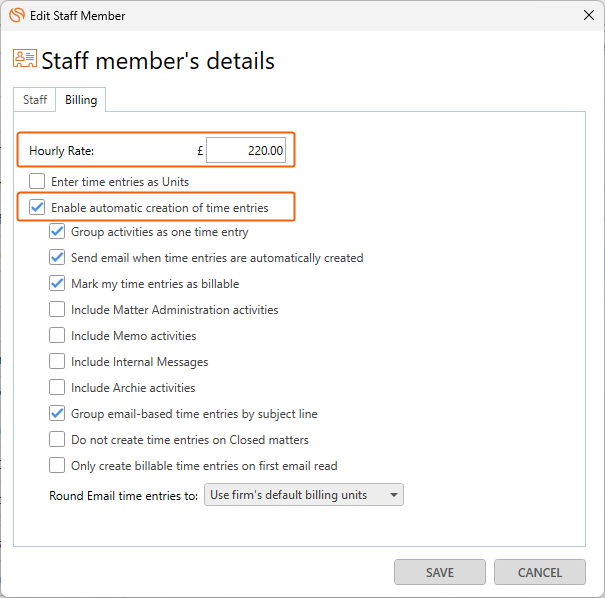Select the Billing tab
This screenshot has width=605, height=598.
[x=81, y=100]
